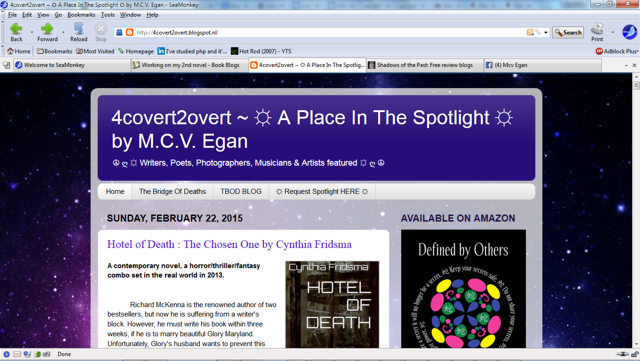Viewport: 640px width, 361px height.
Task: Expand the address bar URL history dropdown
Action: (546, 32)
